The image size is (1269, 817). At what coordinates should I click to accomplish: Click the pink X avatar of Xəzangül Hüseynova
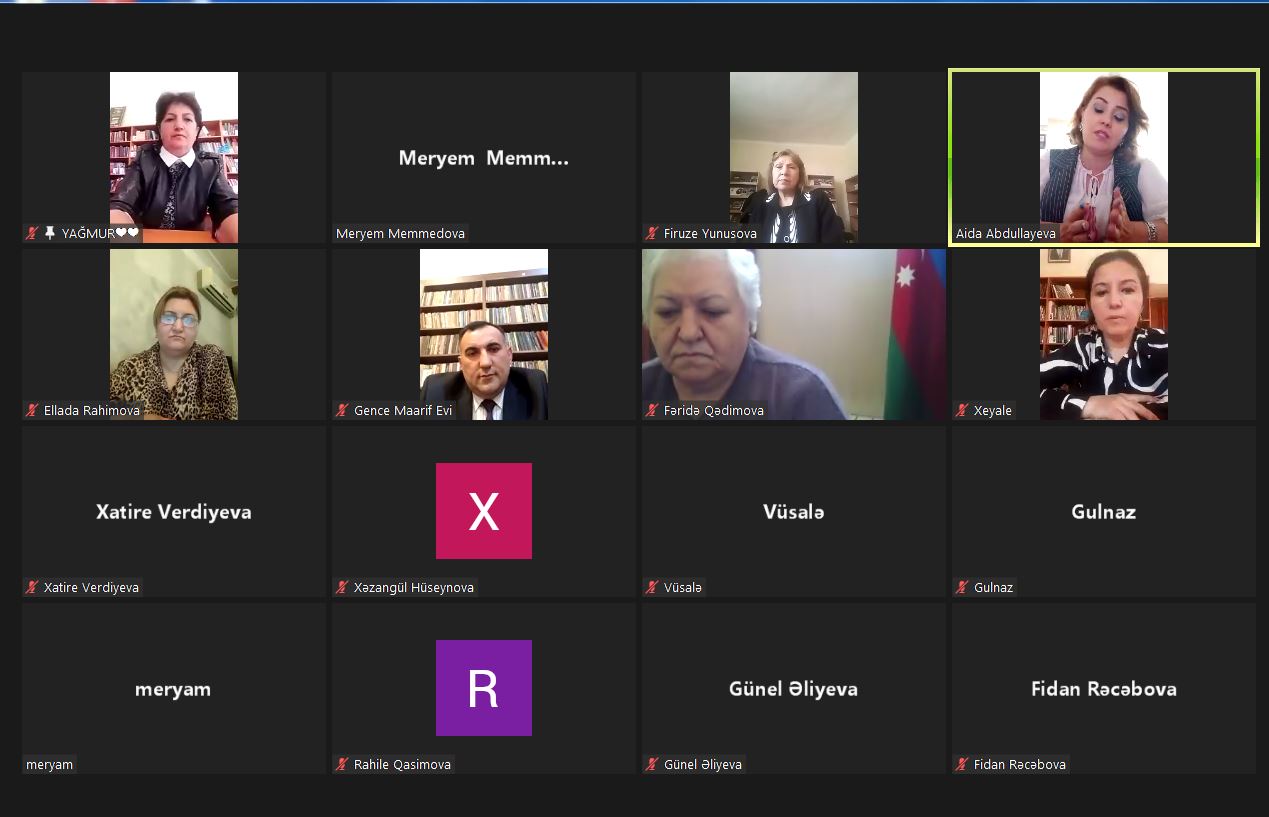pyautogui.click(x=483, y=511)
